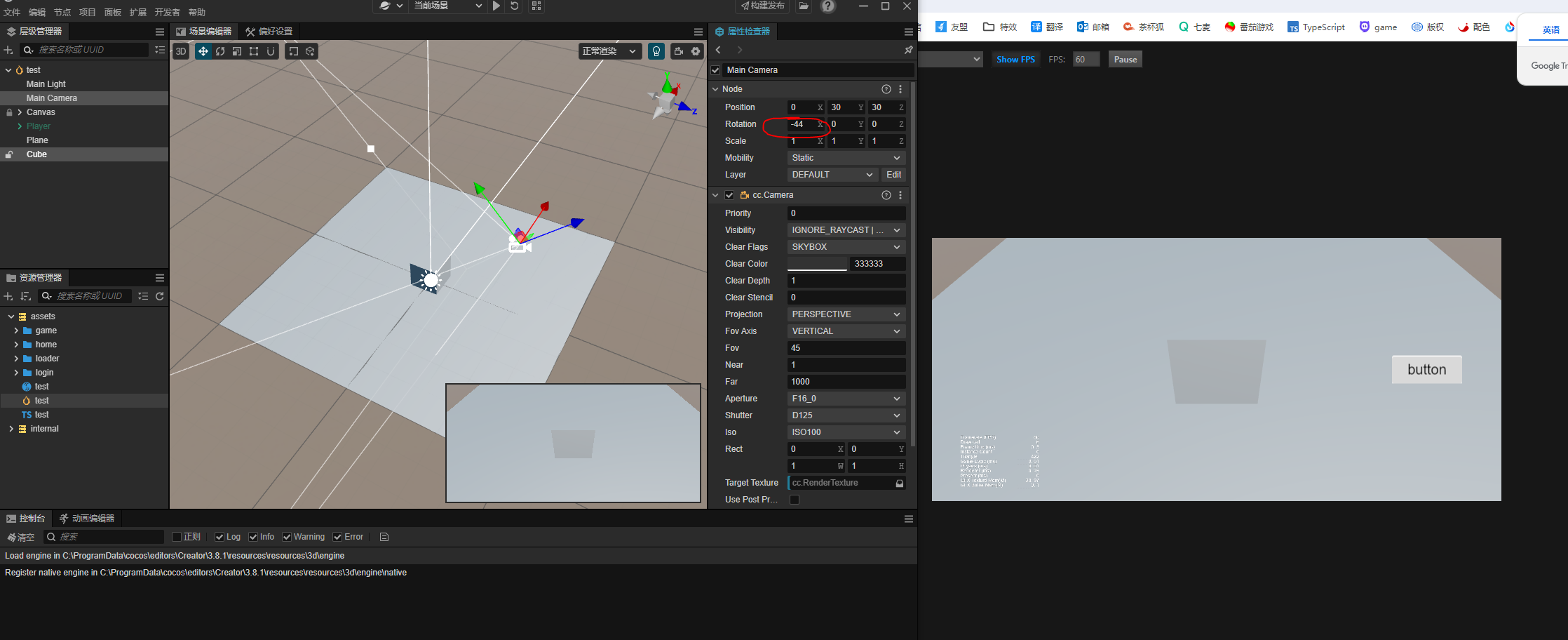Open scene view gear settings
This screenshot has height=640, width=1568.
pos(696,51)
